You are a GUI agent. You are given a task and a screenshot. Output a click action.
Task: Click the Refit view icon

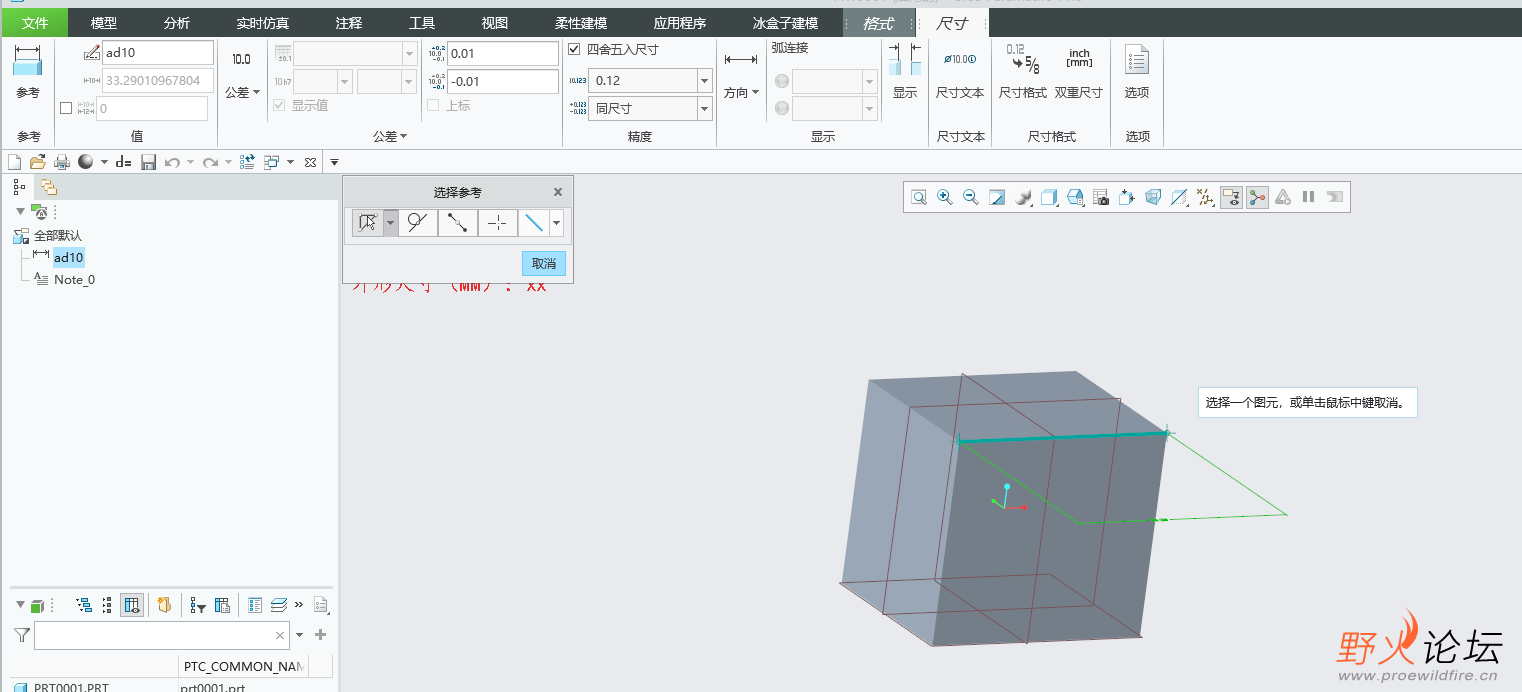[x=918, y=198]
